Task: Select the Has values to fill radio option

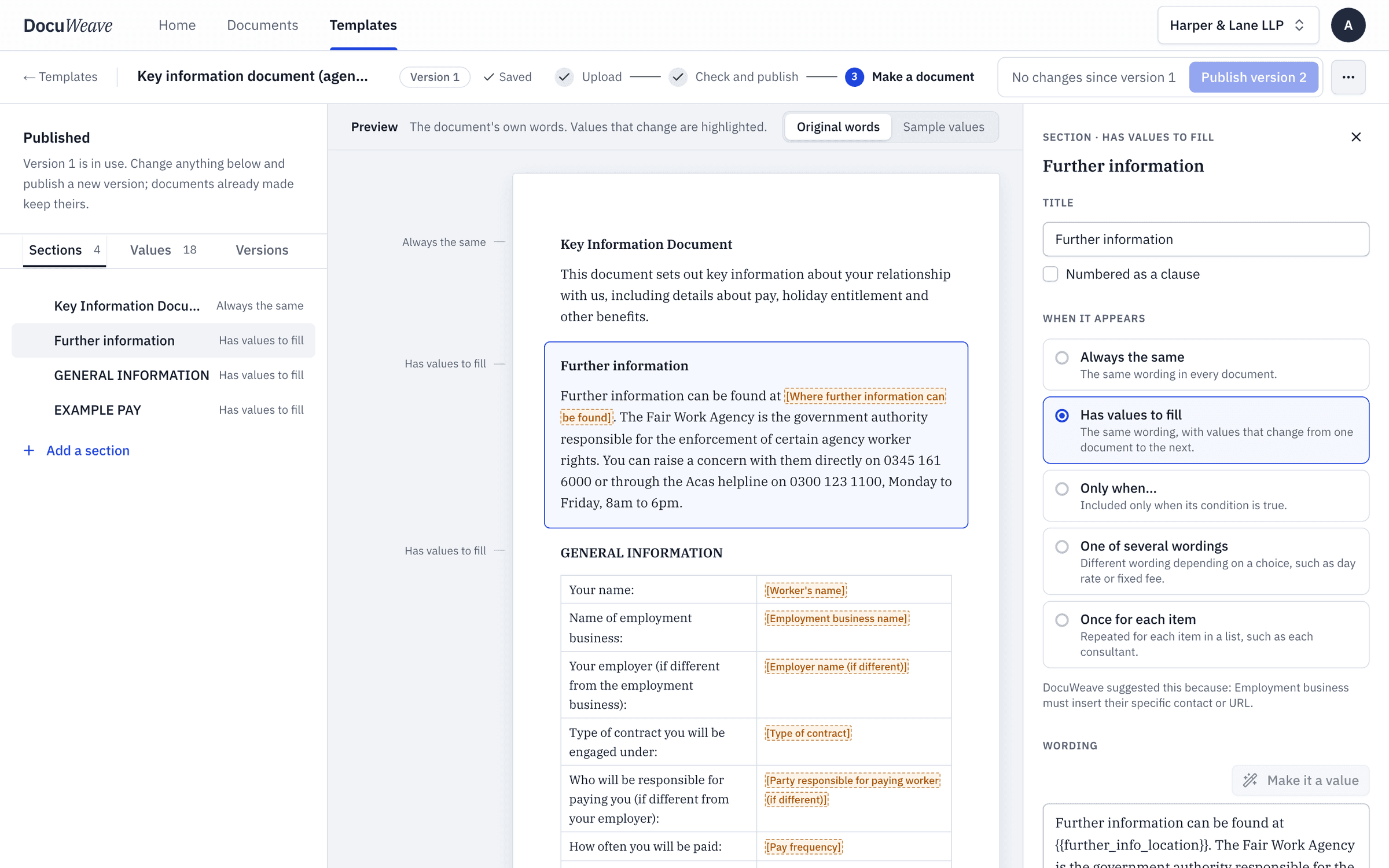Action: 1206,430
